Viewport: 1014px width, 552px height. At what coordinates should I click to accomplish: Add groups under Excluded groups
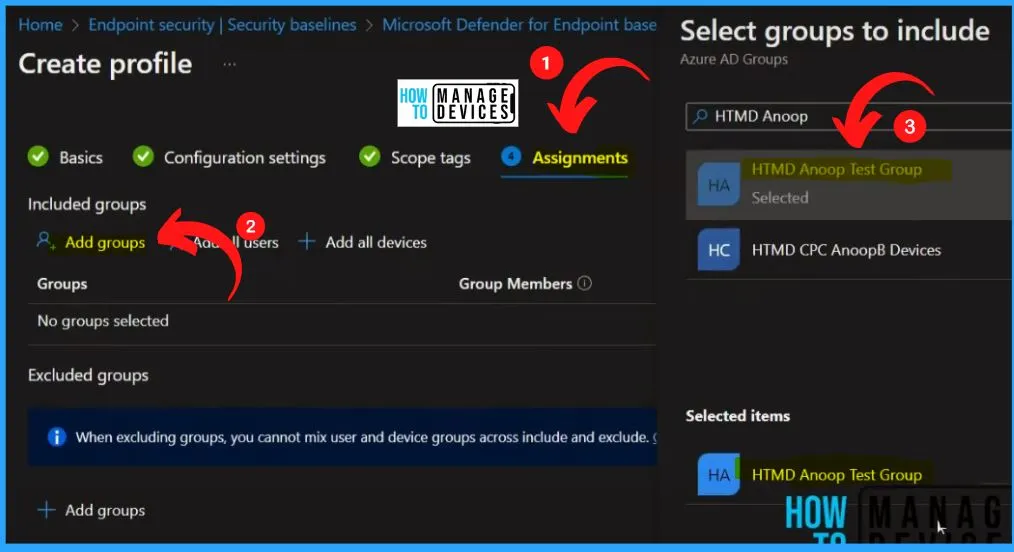tap(105, 510)
